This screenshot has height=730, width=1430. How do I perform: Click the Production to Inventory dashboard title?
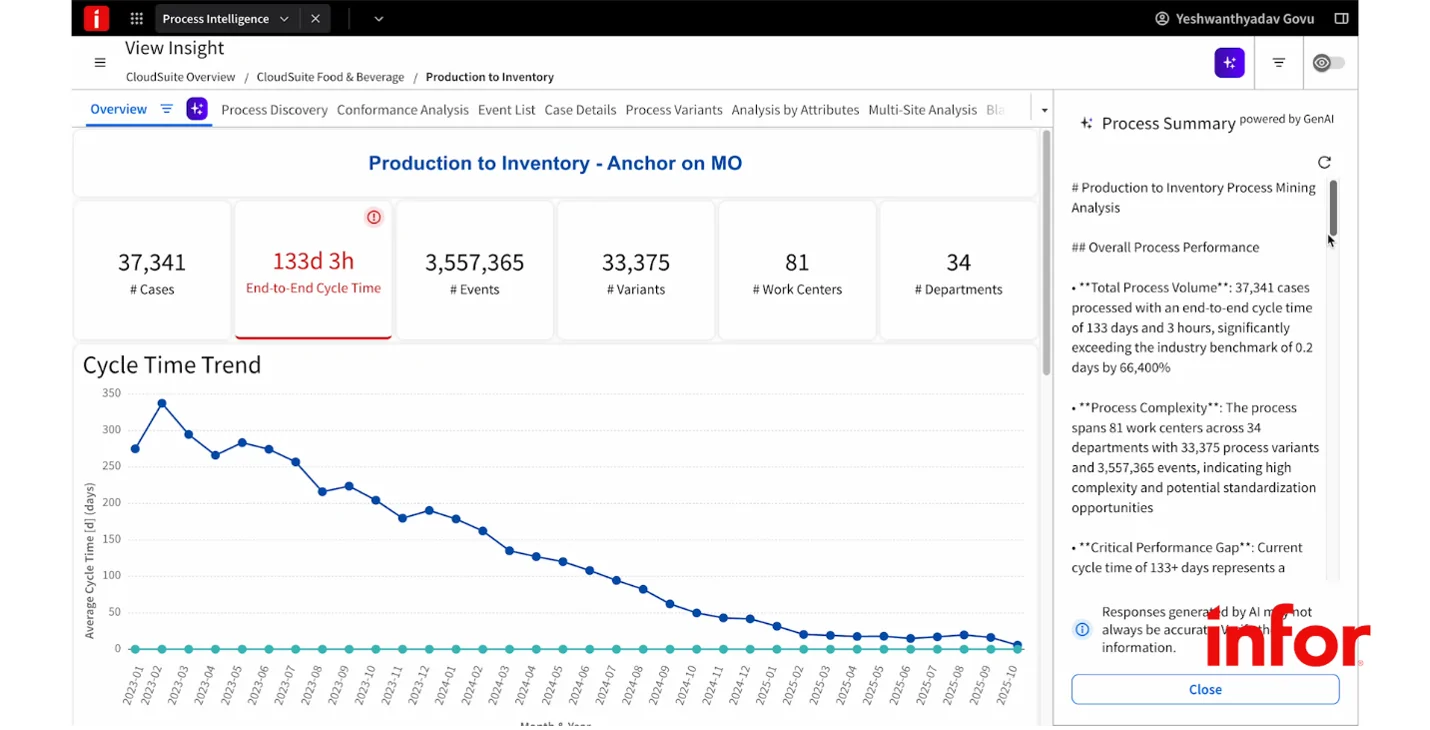click(x=555, y=163)
